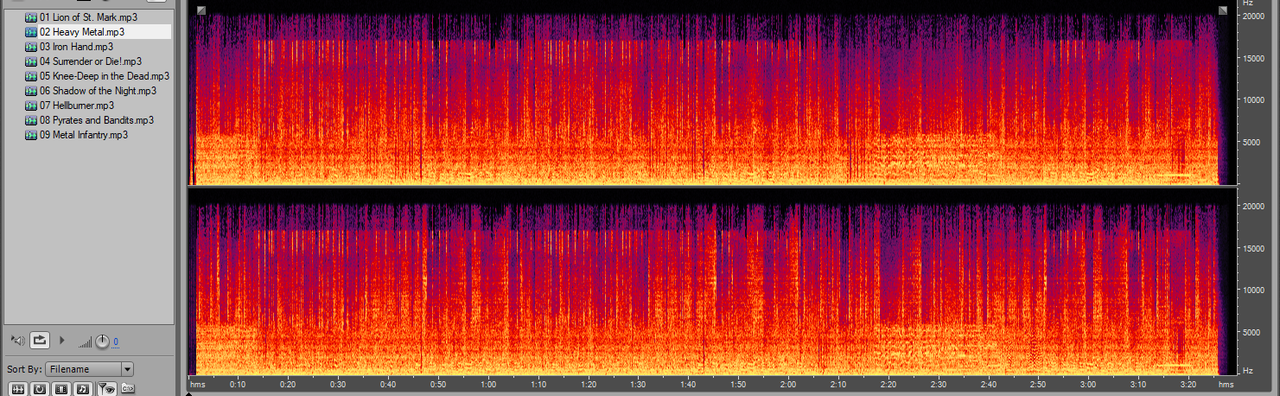Screen dimensions: 1280x396
Task: Toggle the Auto-play speaker icon
Action: point(18,340)
